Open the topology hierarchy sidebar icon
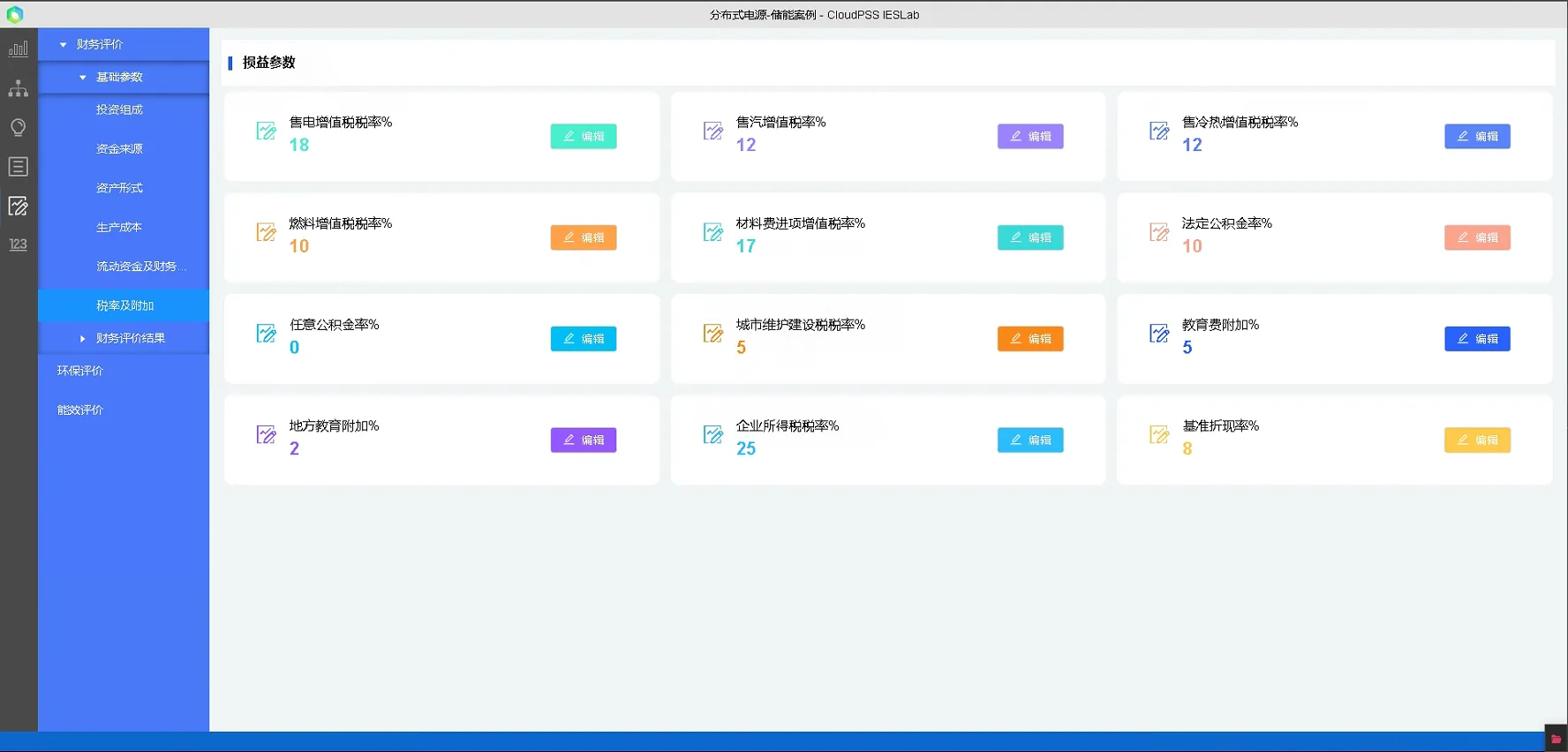1568x752 pixels. point(19,88)
